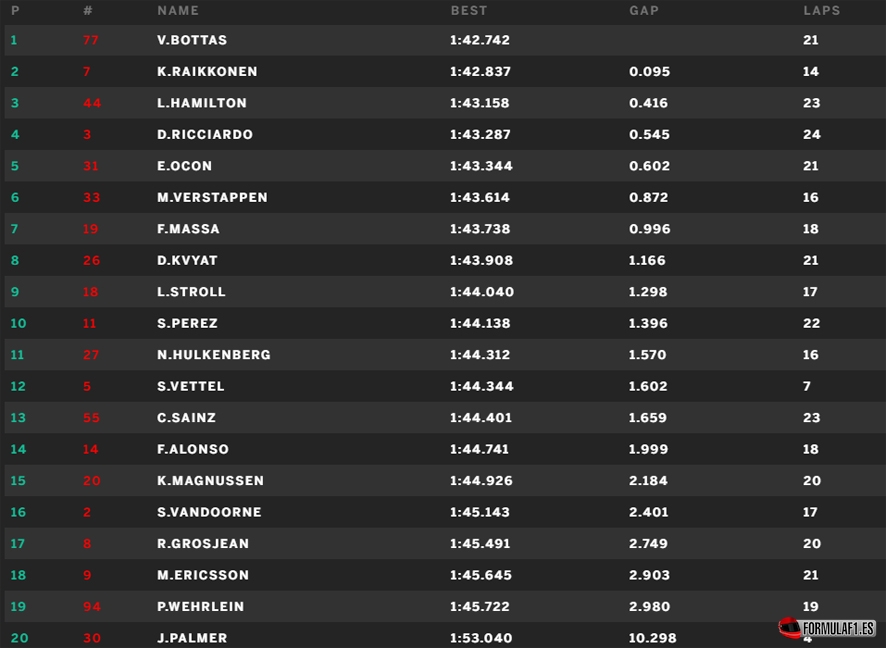Click the LAPS column header

click(x=822, y=11)
